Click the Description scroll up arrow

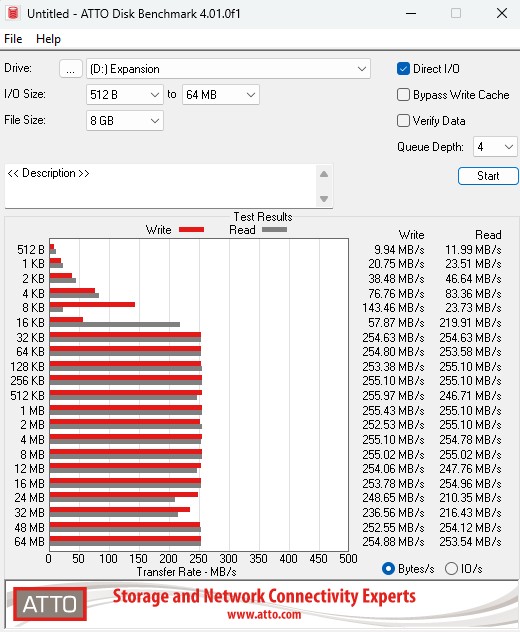click(324, 174)
